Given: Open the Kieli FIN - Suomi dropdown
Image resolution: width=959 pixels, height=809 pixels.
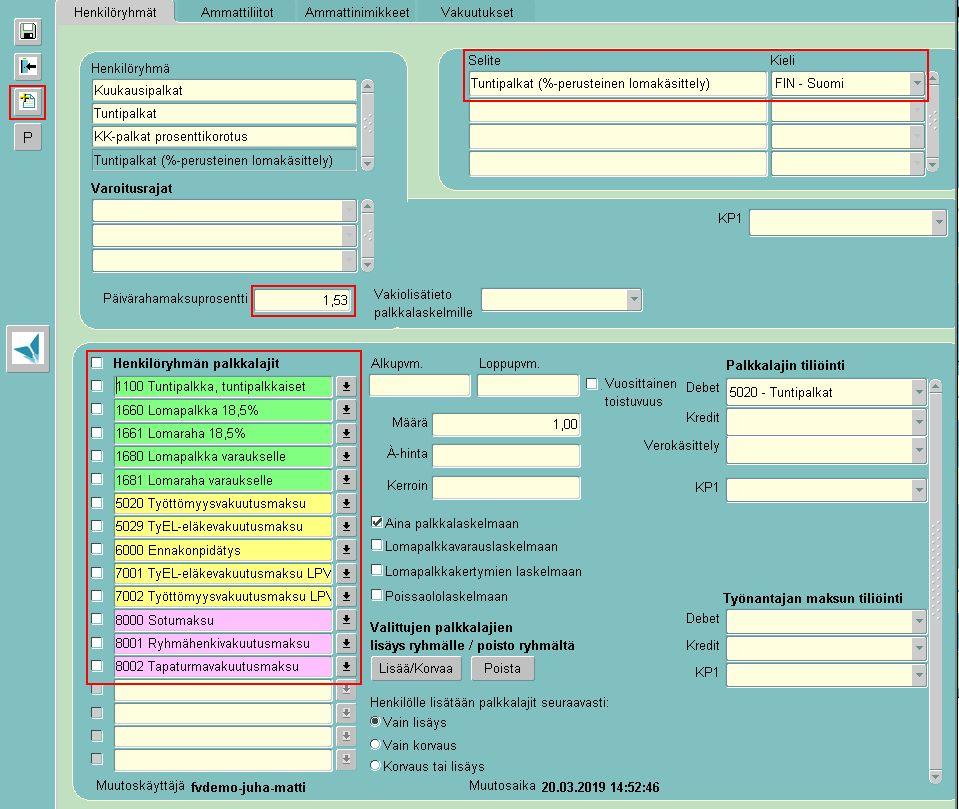Looking at the screenshot, I should point(916,84).
